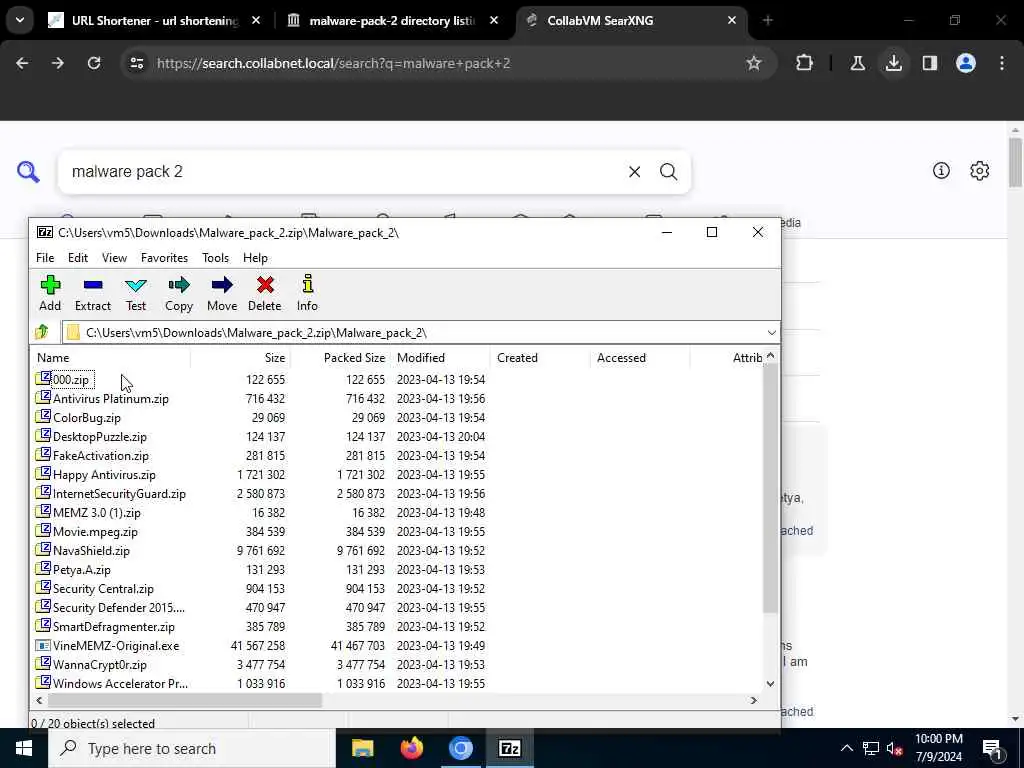
Task: Show hidden system tray icons
Action: point(846,748)
